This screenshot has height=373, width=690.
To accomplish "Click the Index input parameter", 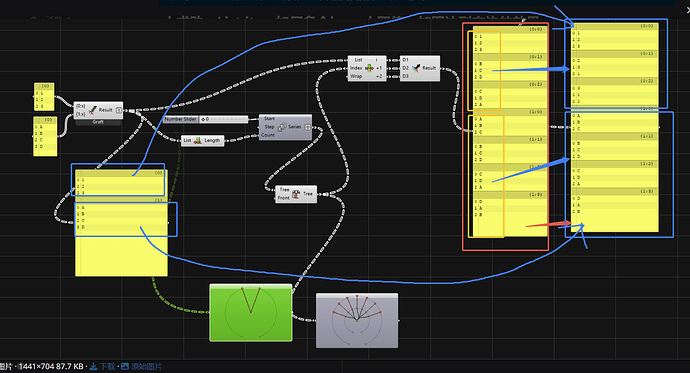I will [356, 68].
